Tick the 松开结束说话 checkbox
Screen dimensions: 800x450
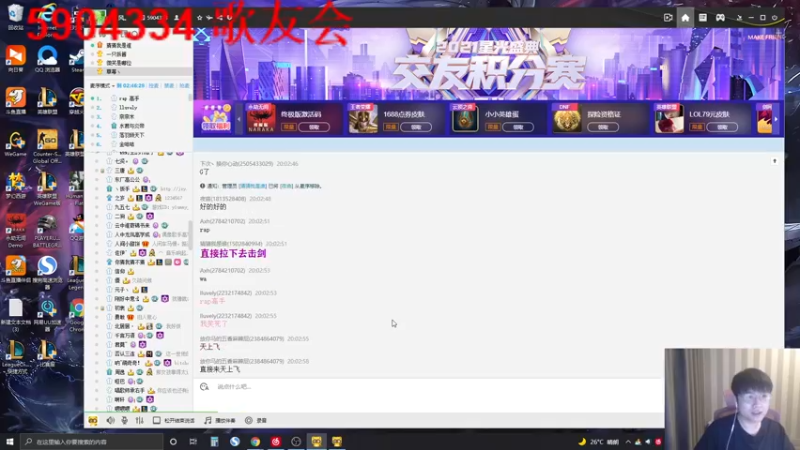157,420
